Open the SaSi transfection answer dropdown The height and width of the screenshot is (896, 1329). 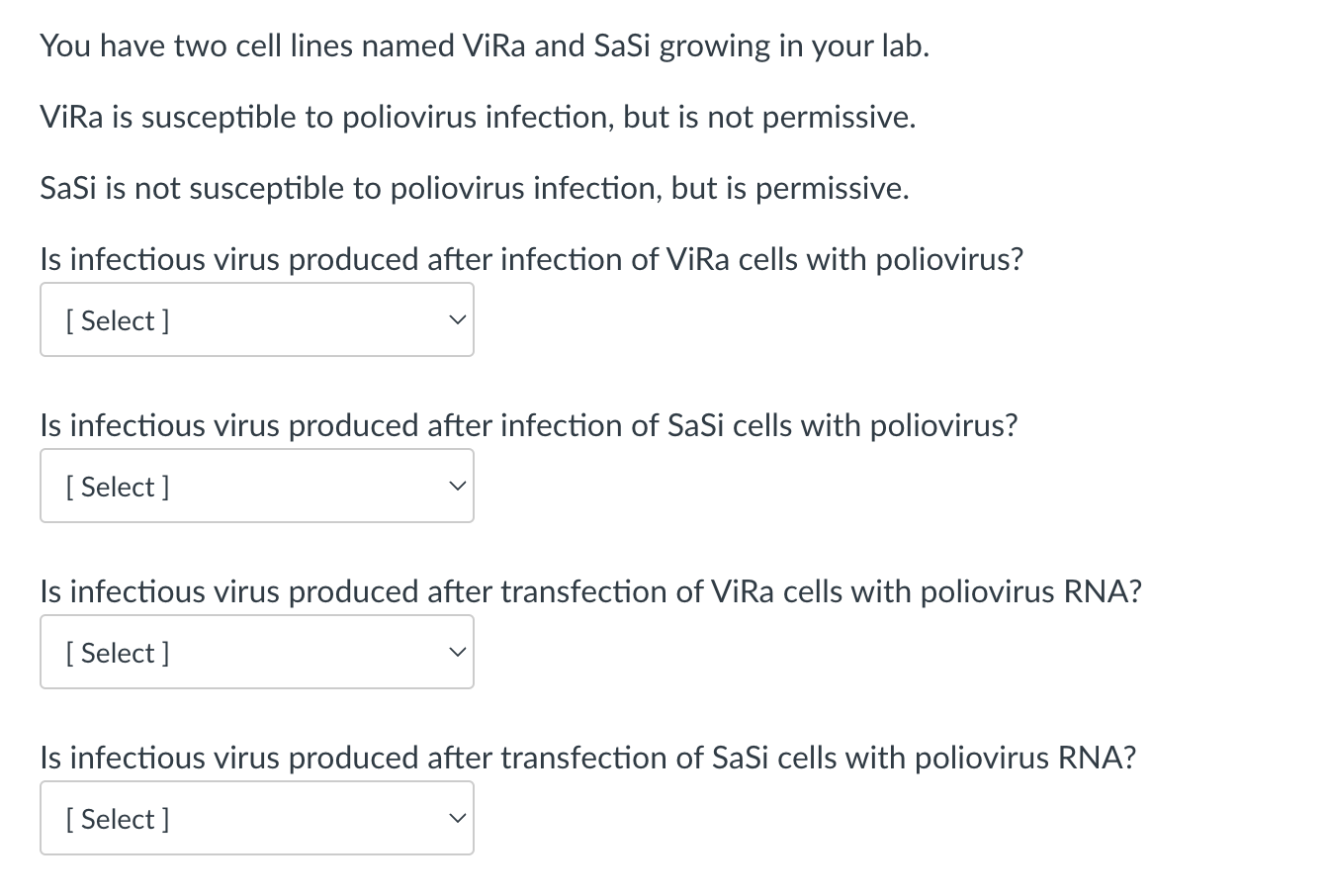pyautogui.click(x=257, y=818)
